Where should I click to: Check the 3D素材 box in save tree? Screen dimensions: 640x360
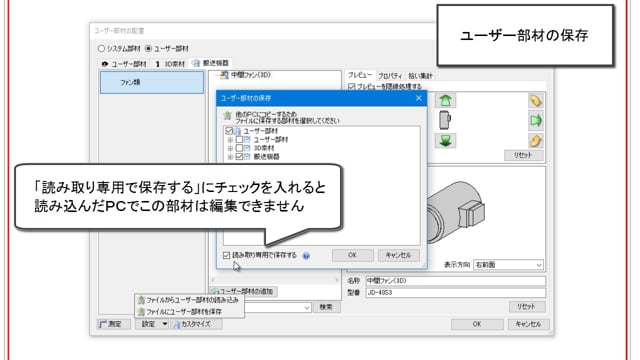tap(239, 148)
